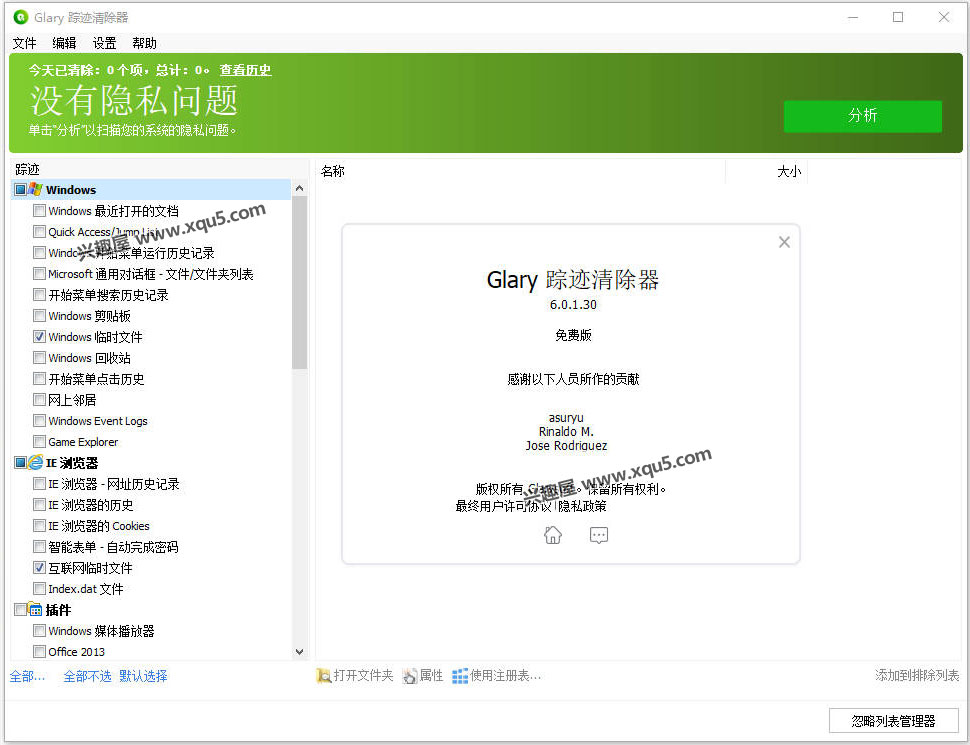Screen dimensions: 970x745
Task: Open the 设置 menu
Action: click(x=103, y=43)
